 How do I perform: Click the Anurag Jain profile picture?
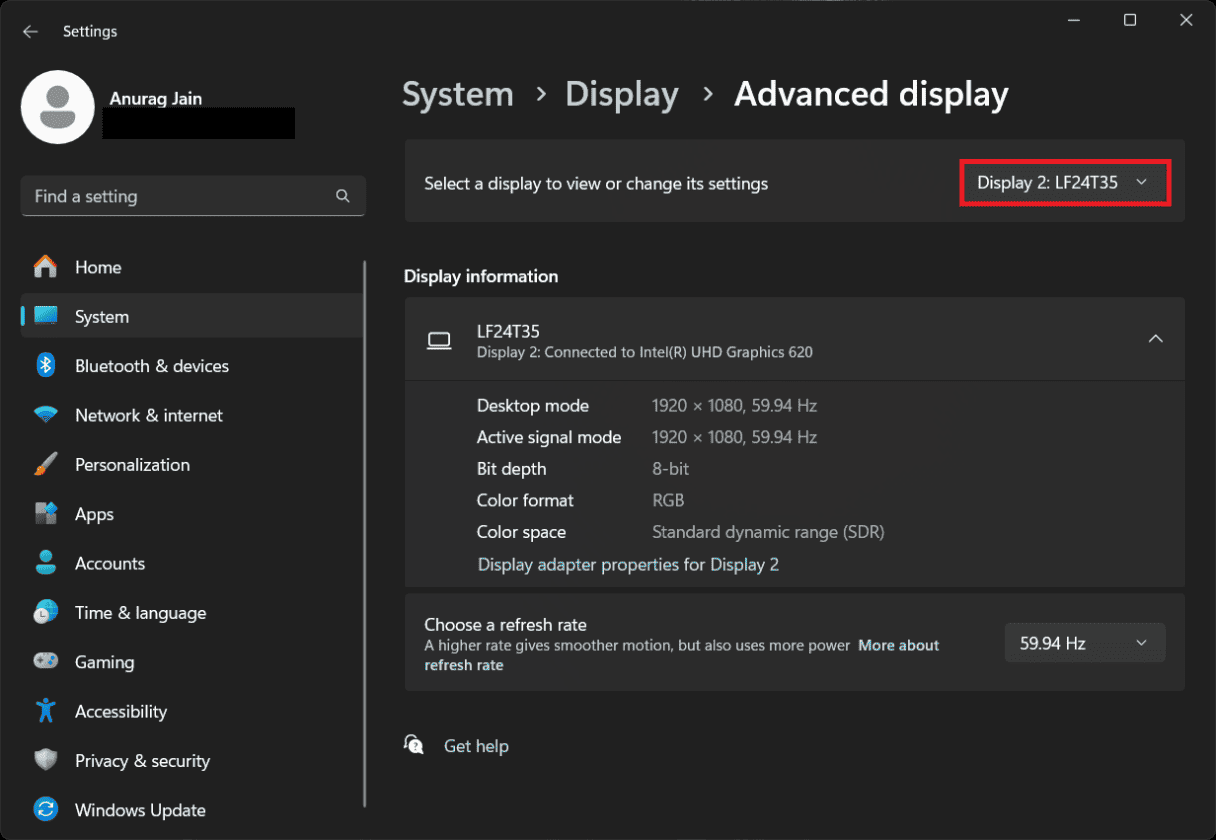pos(57,107)
